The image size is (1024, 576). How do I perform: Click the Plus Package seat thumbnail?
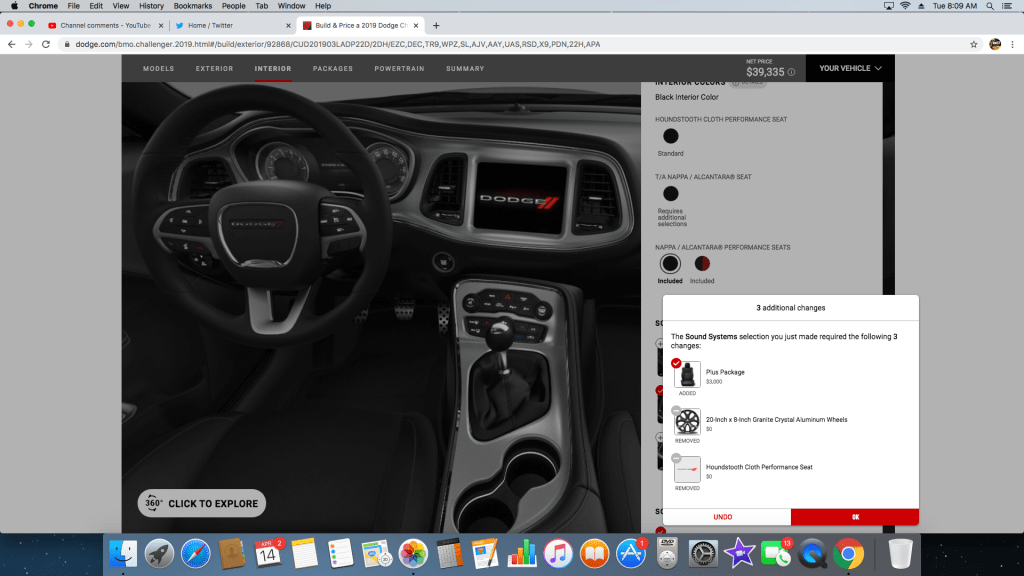[x=687, y=375]
